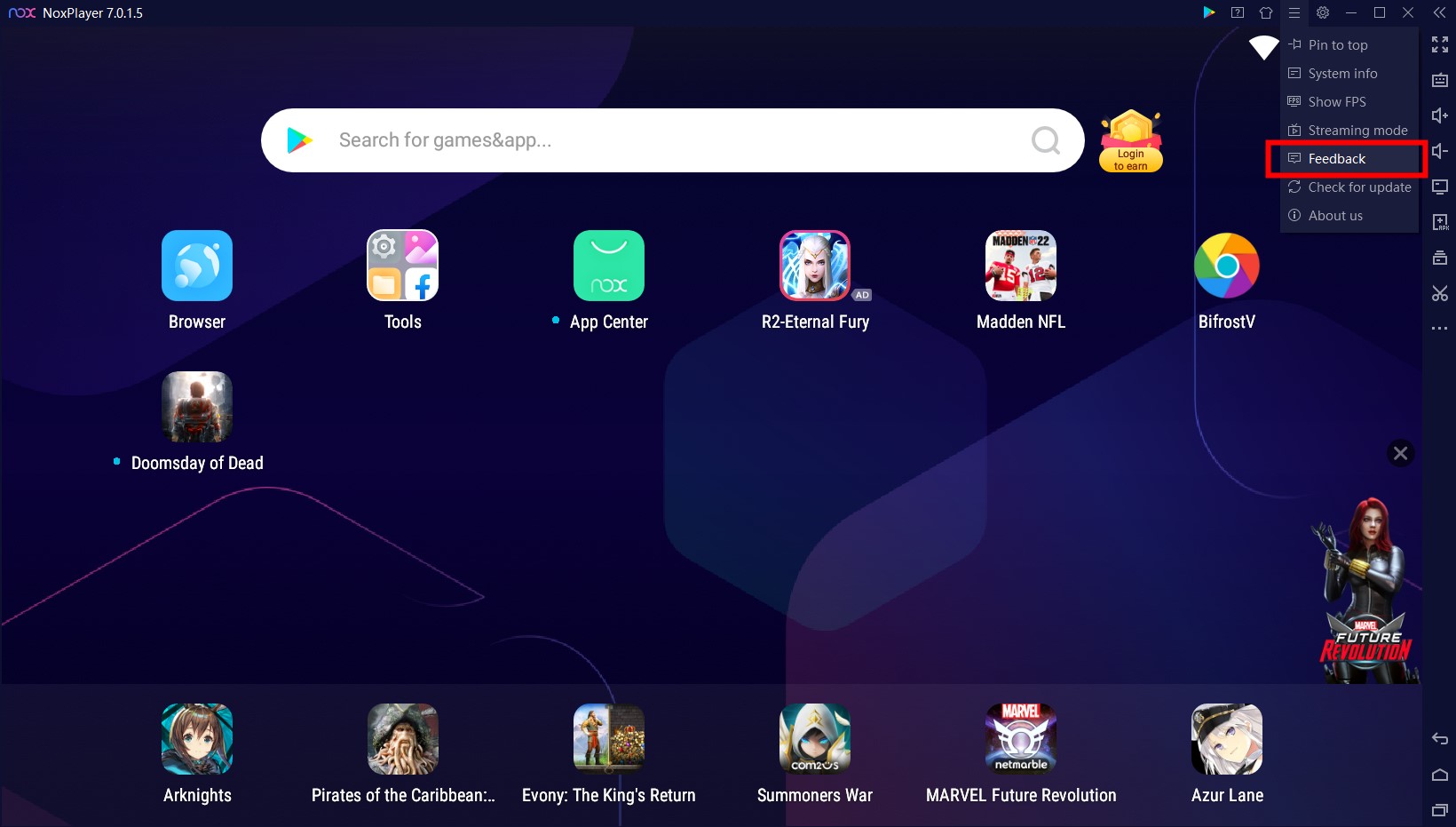The width and height of the screenshot is (1456, 827).
Task: Open the Tools folder
Action: (403, 266)
